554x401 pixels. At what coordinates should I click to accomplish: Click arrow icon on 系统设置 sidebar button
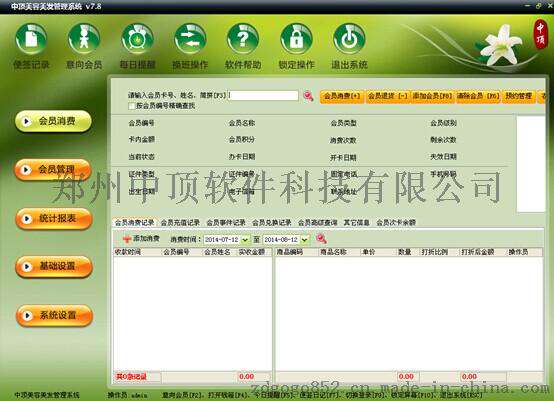click(27, 315)
